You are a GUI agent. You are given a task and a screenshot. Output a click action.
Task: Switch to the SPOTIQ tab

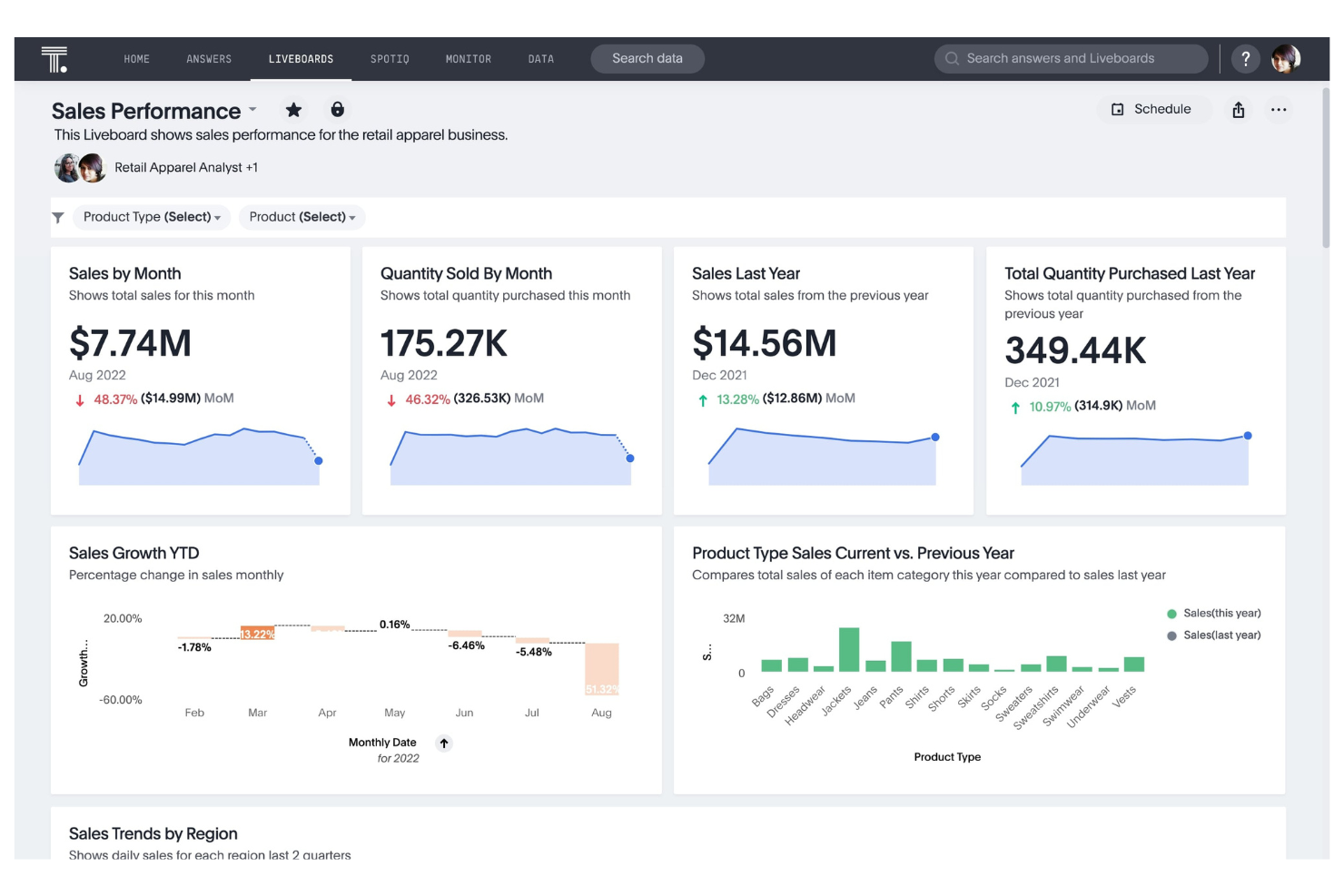coord(390,58)
